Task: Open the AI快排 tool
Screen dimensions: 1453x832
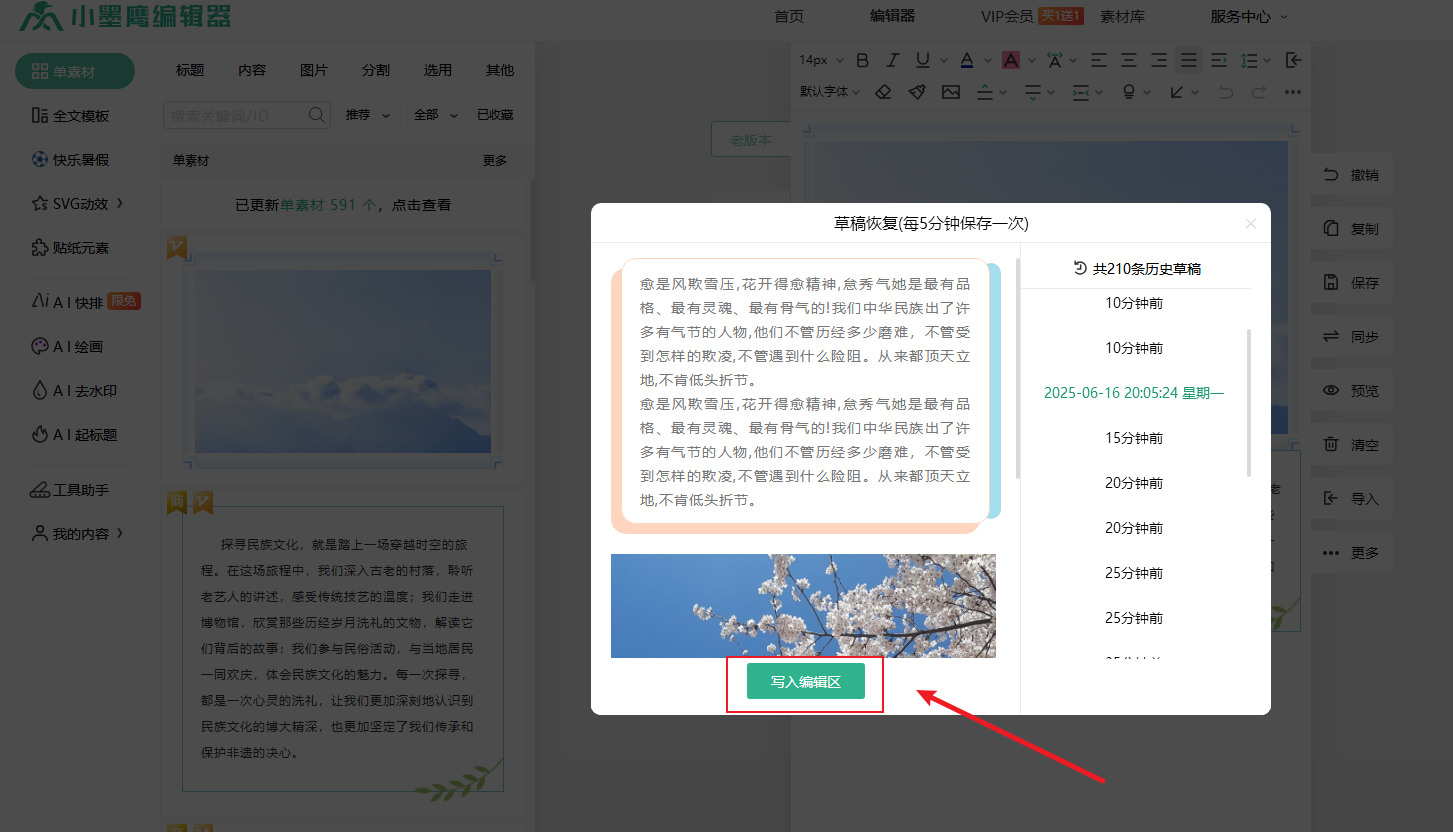Action: coord(85,301)
